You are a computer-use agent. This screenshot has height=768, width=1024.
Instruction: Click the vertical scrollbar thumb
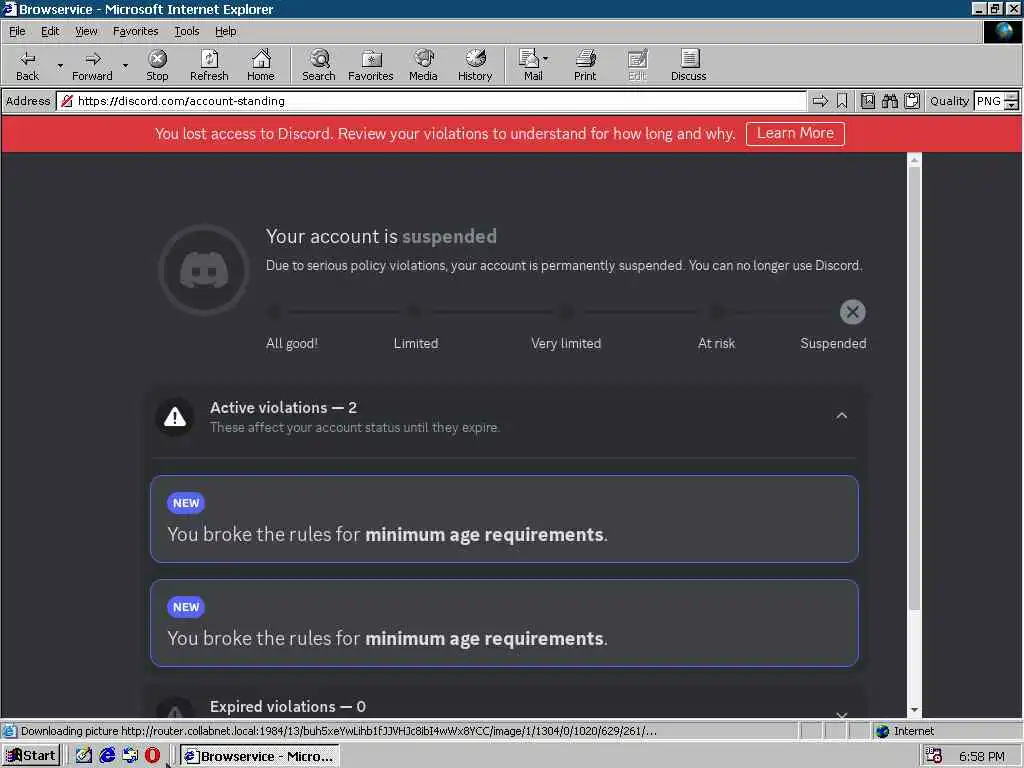(x=914, y=389)
